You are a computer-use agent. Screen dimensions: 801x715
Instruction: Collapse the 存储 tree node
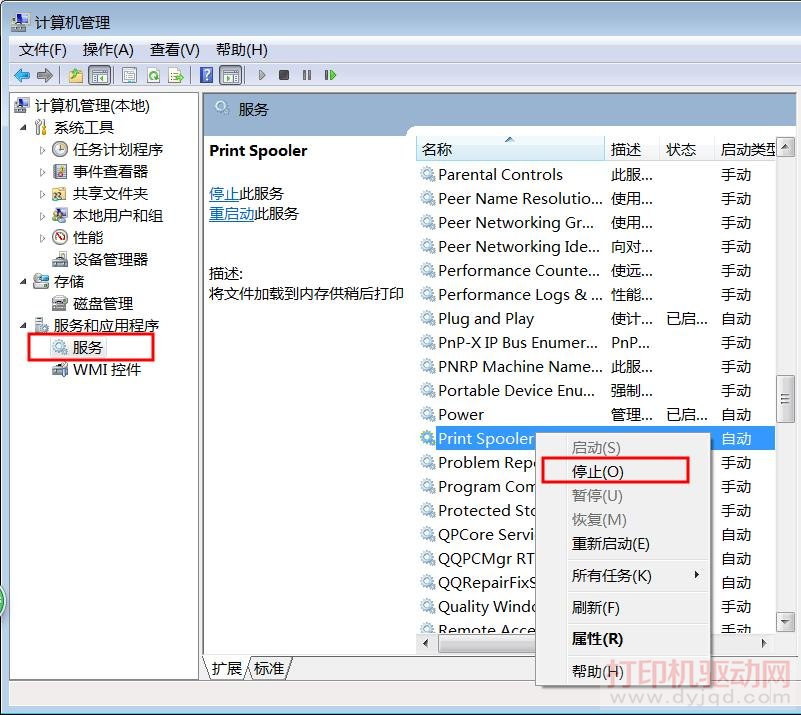tap(23, 281)
